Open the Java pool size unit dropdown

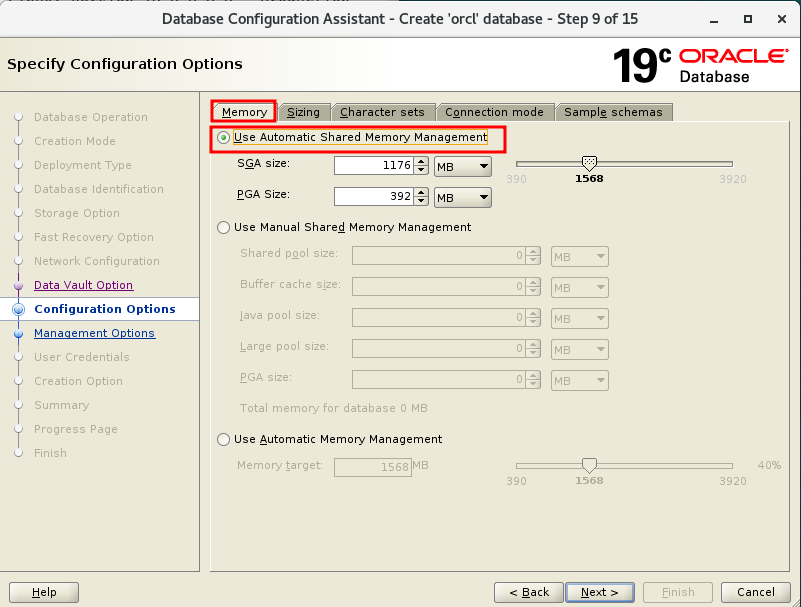point(579,319)
